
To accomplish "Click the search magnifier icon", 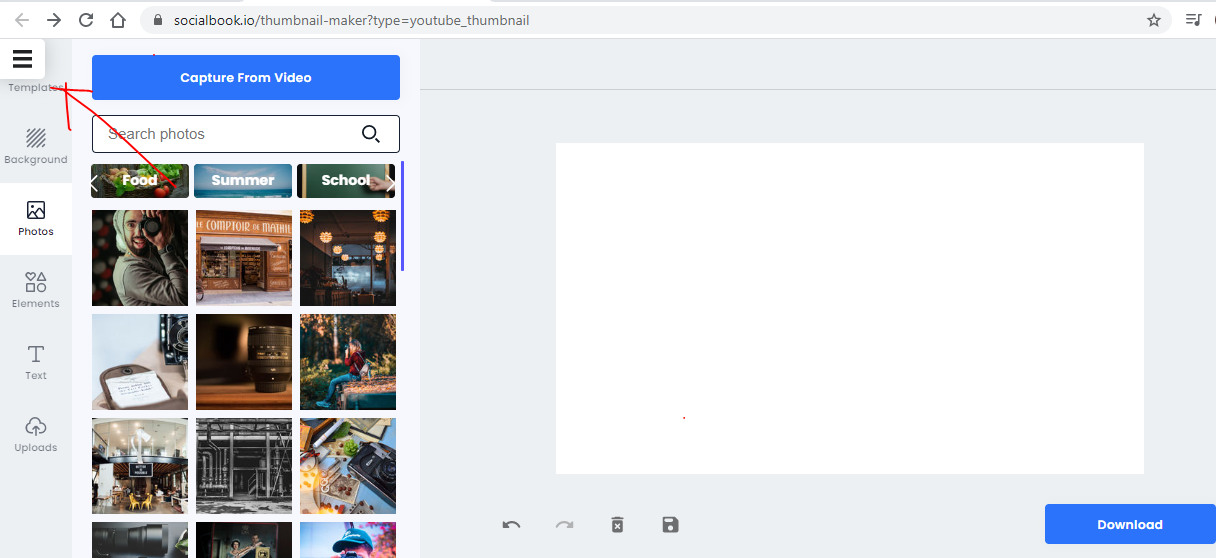I will 371,134.
